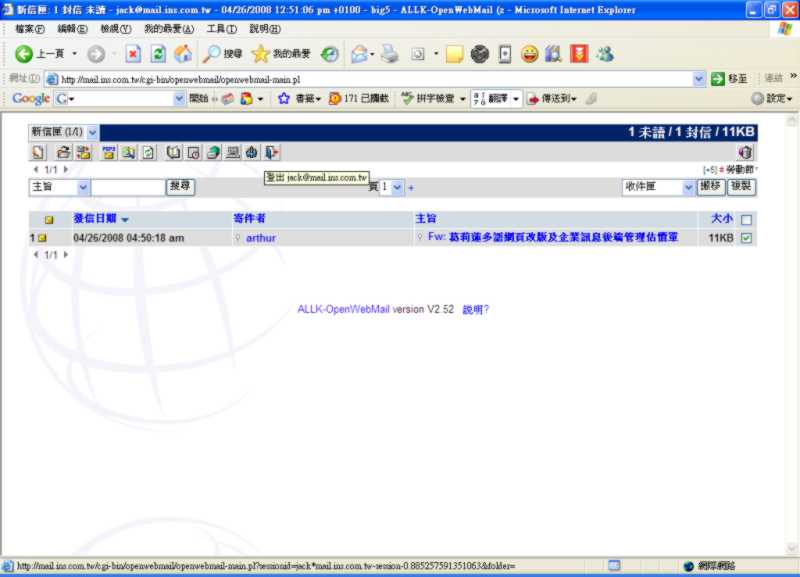Click the smiley face toolbar icon

(530, 54)
